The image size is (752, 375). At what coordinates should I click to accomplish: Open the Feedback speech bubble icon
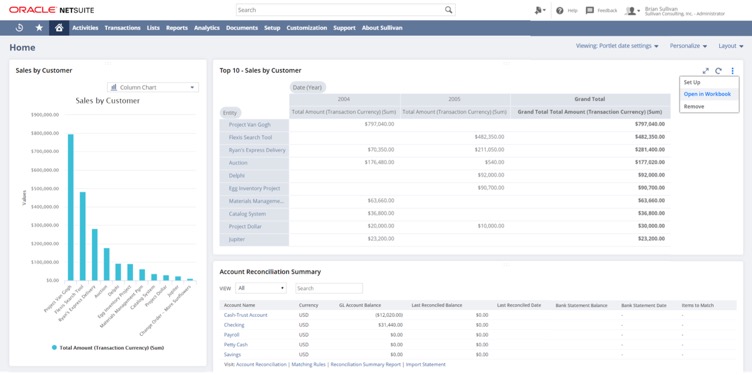pyautogui.click(x=590, y=10)
